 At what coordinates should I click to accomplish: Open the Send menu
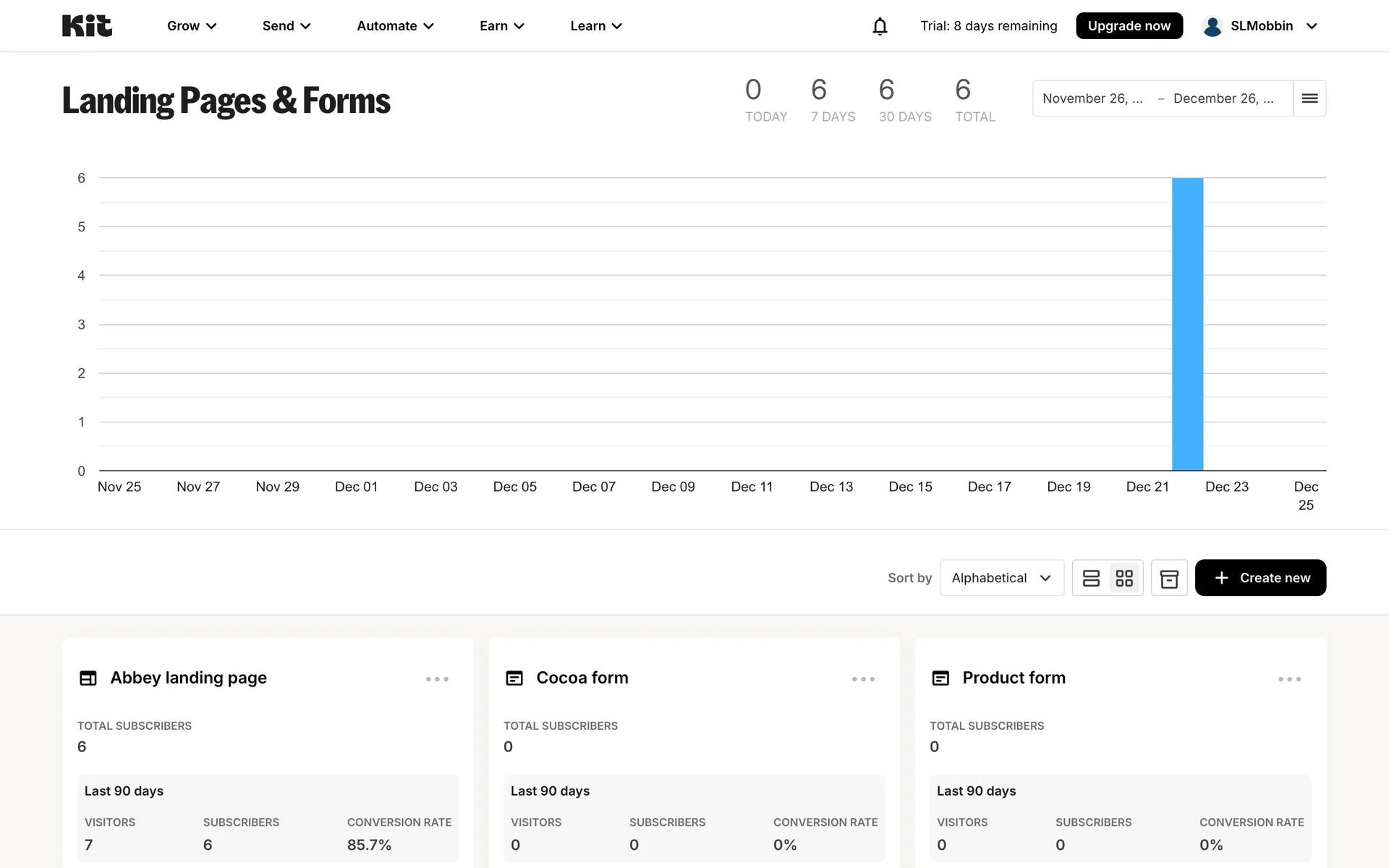pyautogui.click(x=286, y=26)
